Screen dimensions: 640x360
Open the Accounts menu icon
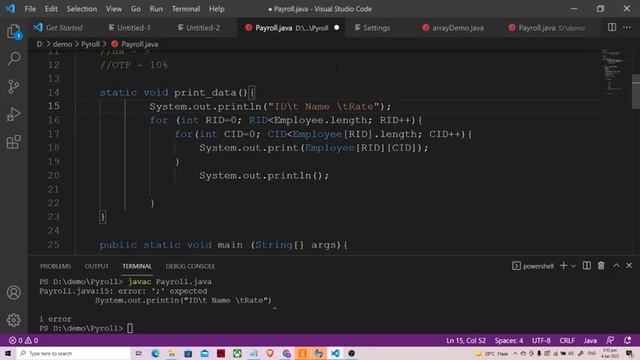[x=13, y=293]
